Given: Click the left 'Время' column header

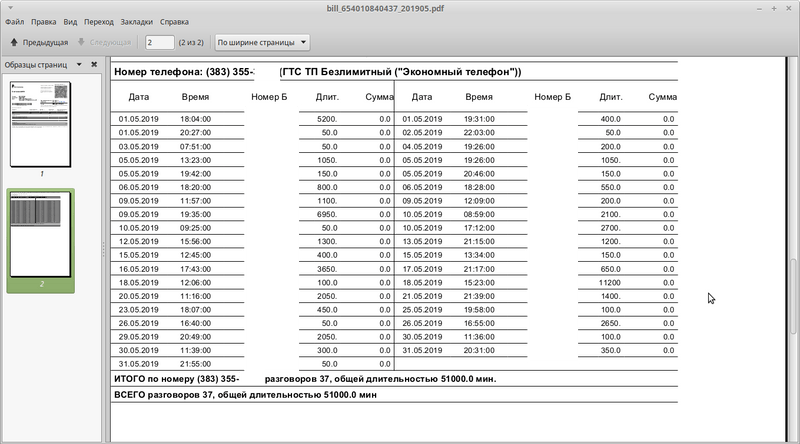Looking at the screenshot, I should tap(195, 97).
